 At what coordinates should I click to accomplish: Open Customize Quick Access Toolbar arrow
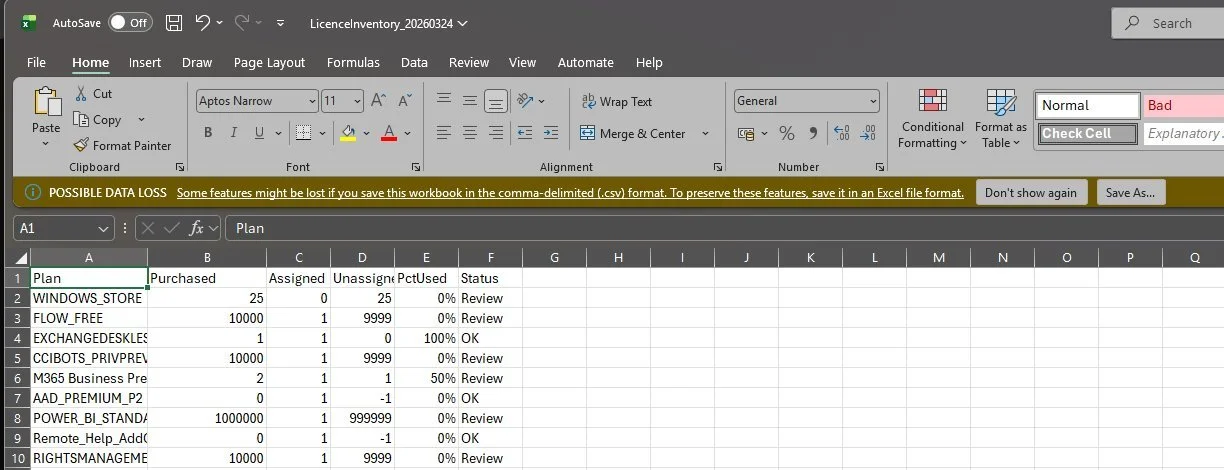[x=280, y=22]
